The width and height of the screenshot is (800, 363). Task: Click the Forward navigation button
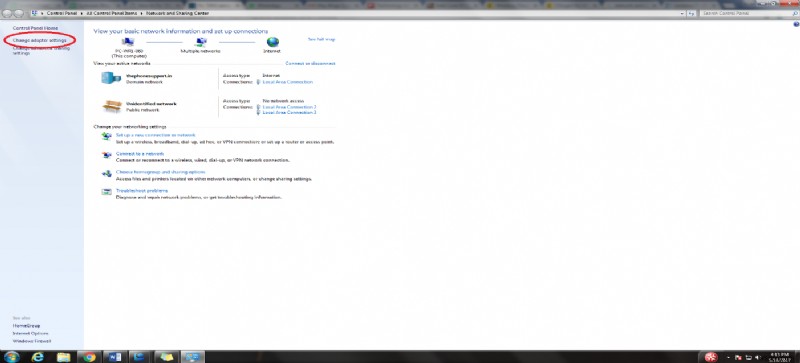tap(18, 13)
